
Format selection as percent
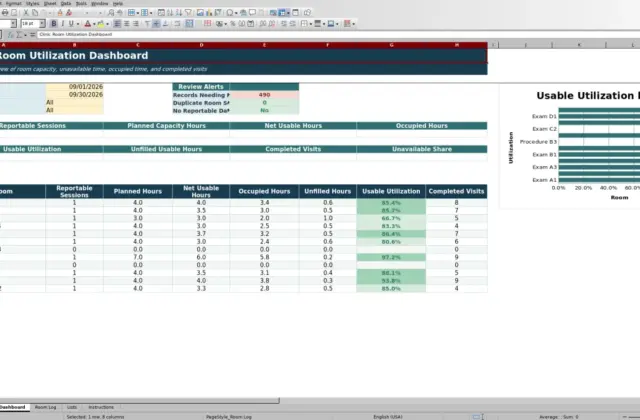(x=233, y=24)
